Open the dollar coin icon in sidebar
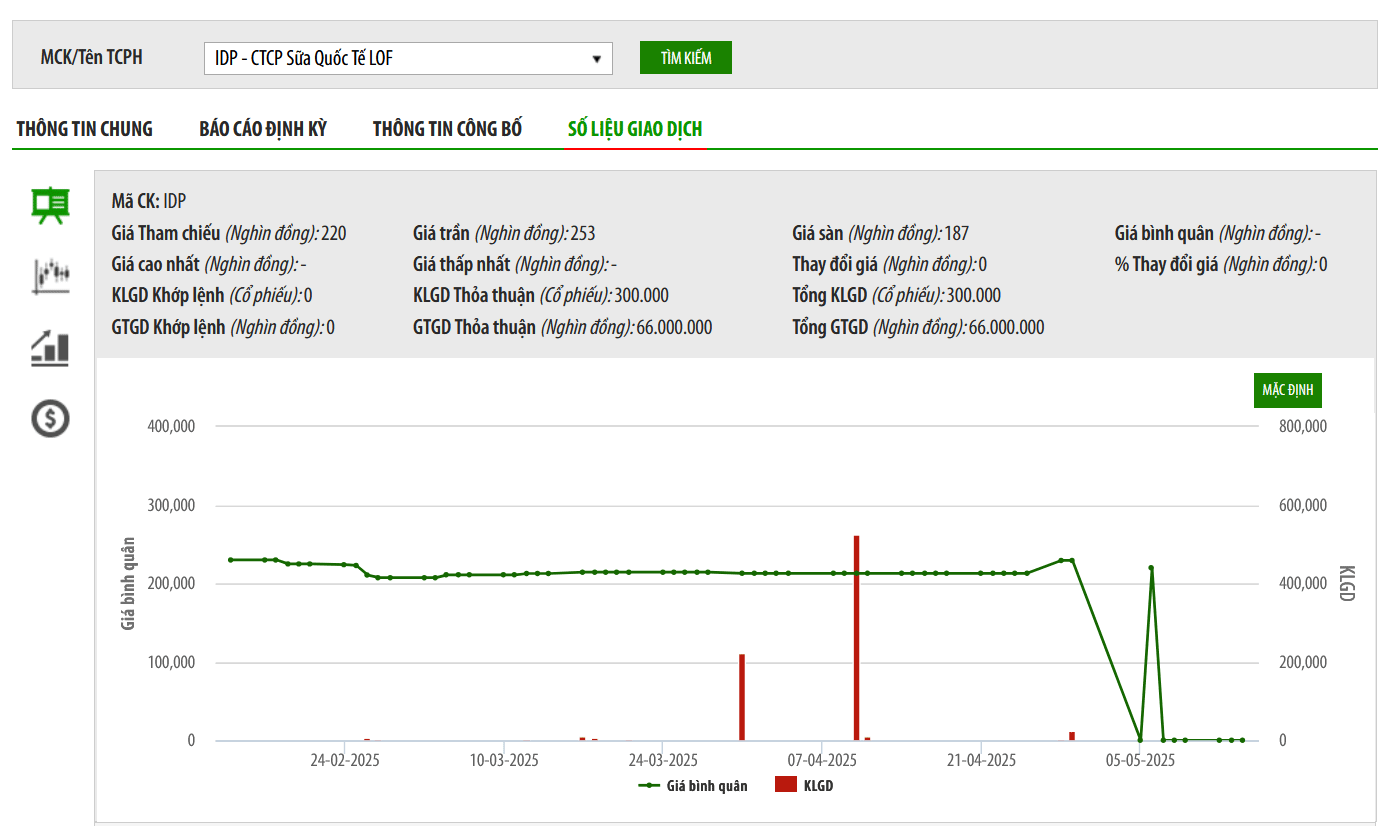Image resolution: width=1380 pixels, height=826 pixels. click(50, 418)
